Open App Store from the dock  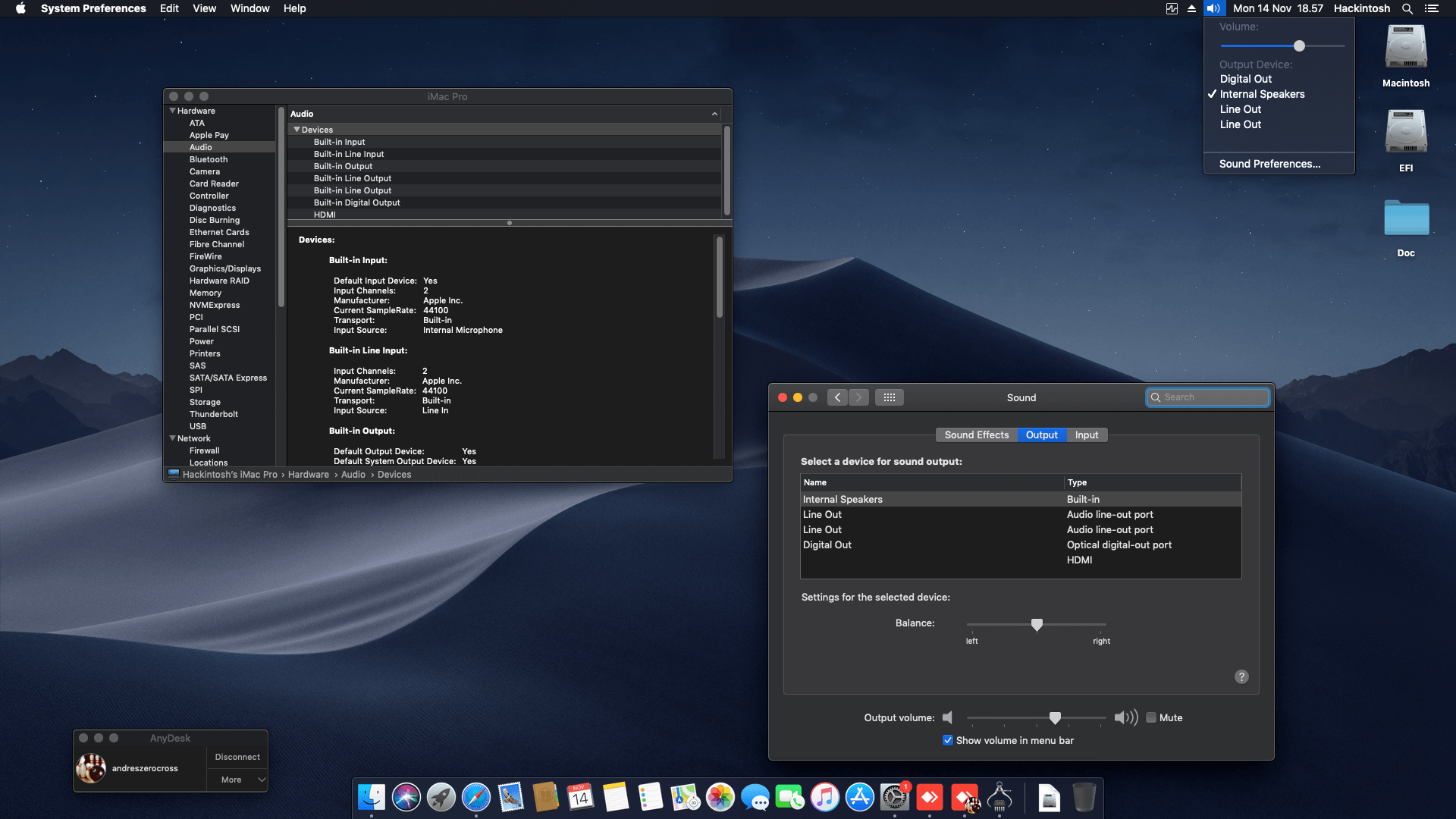tap(860, 798)
